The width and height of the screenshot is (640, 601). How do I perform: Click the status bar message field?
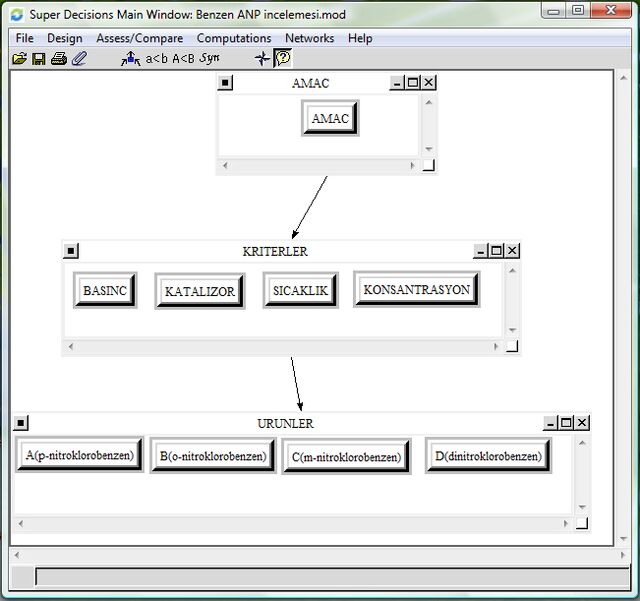coord(332,577)
